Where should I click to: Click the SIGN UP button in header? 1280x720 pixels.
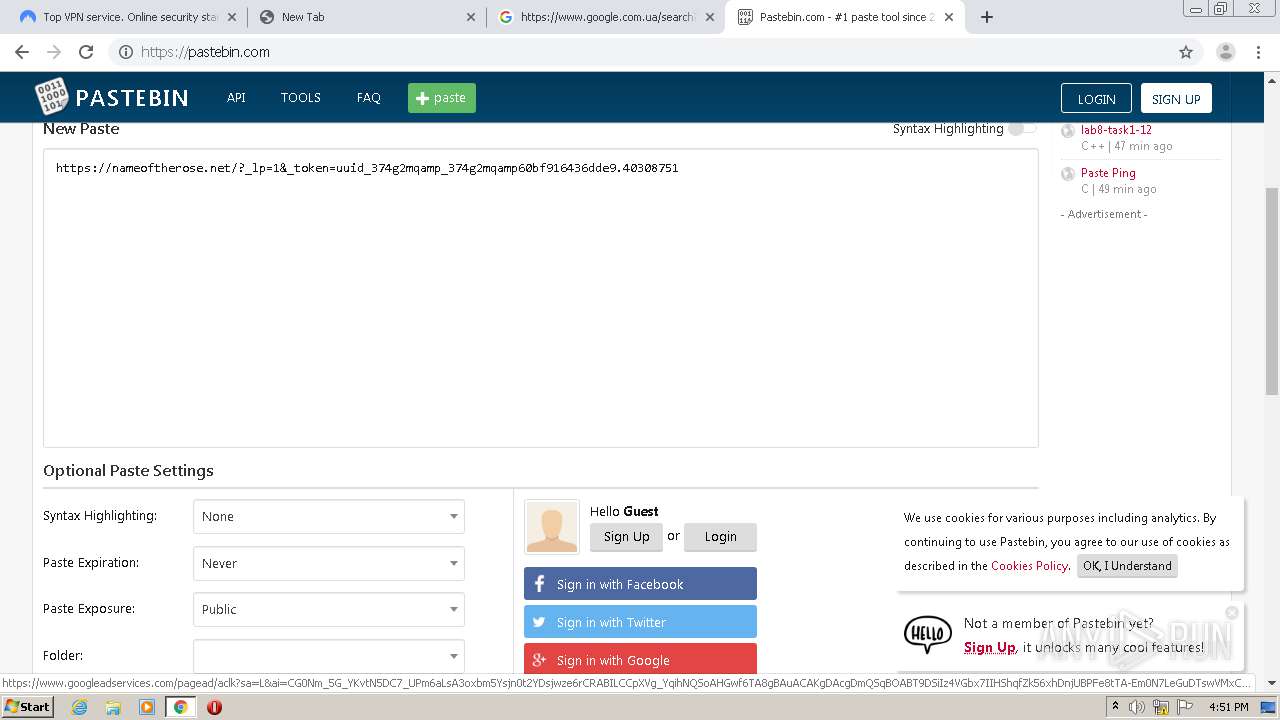tap(1176, 98)
